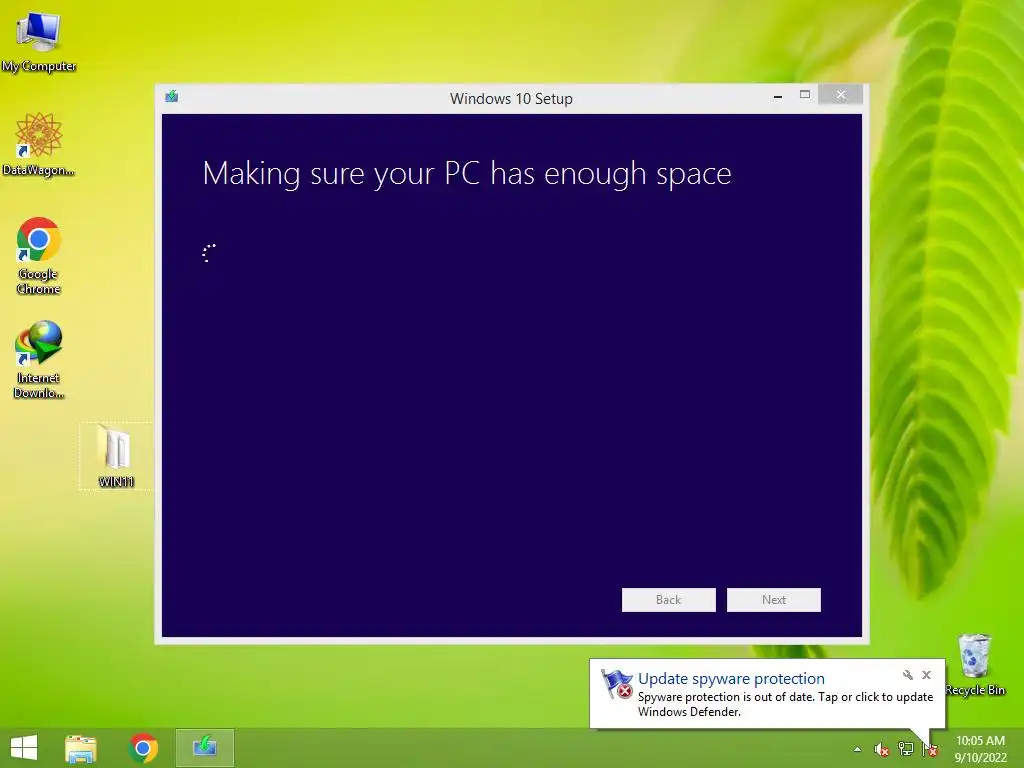Click the Windows 10 Setup taskbar item
Image resolution: width=1024 pixels, height=768 pixels.
[204, 748]
